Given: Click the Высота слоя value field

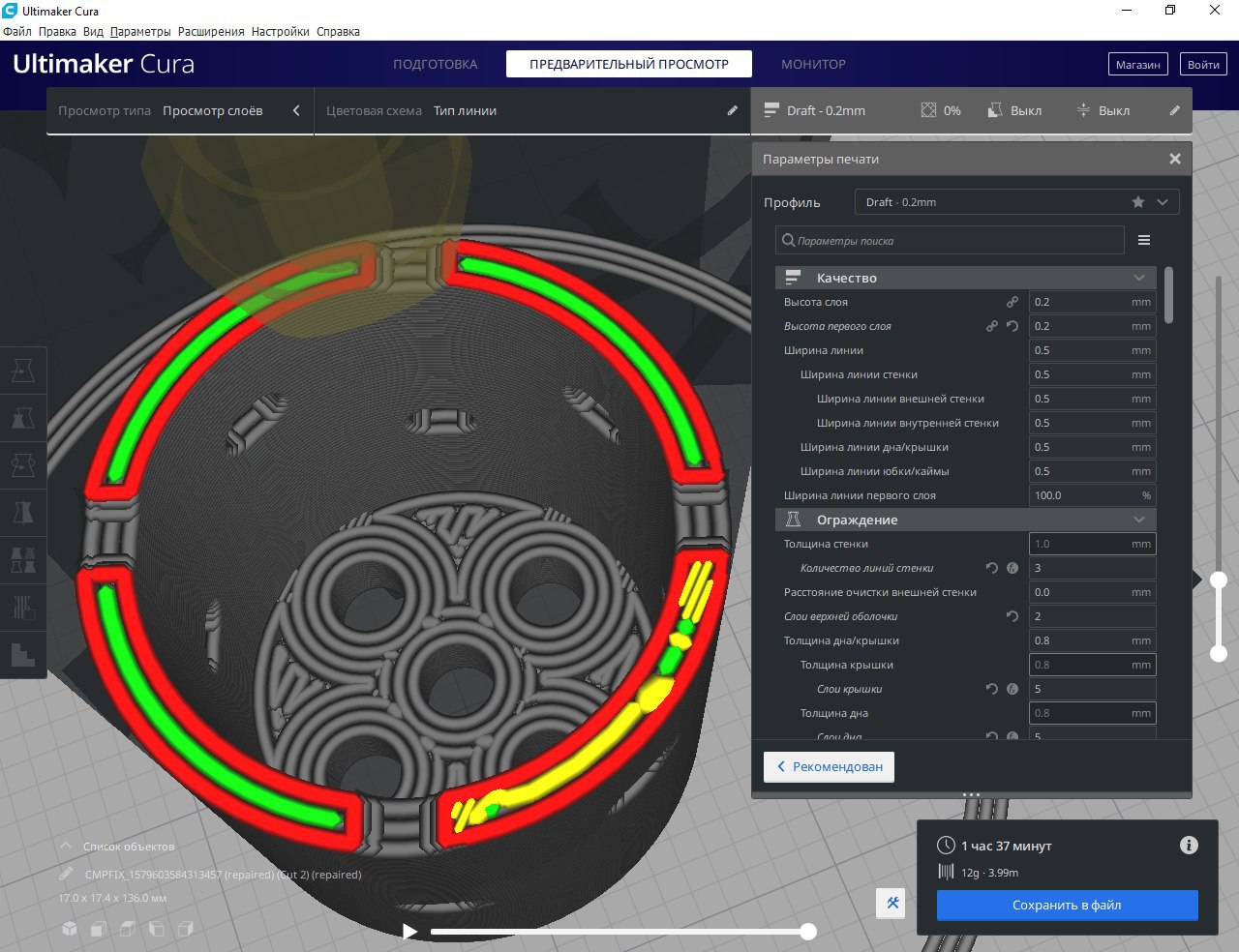Looking at the screenshot, I should click(x=1092, y=302).
